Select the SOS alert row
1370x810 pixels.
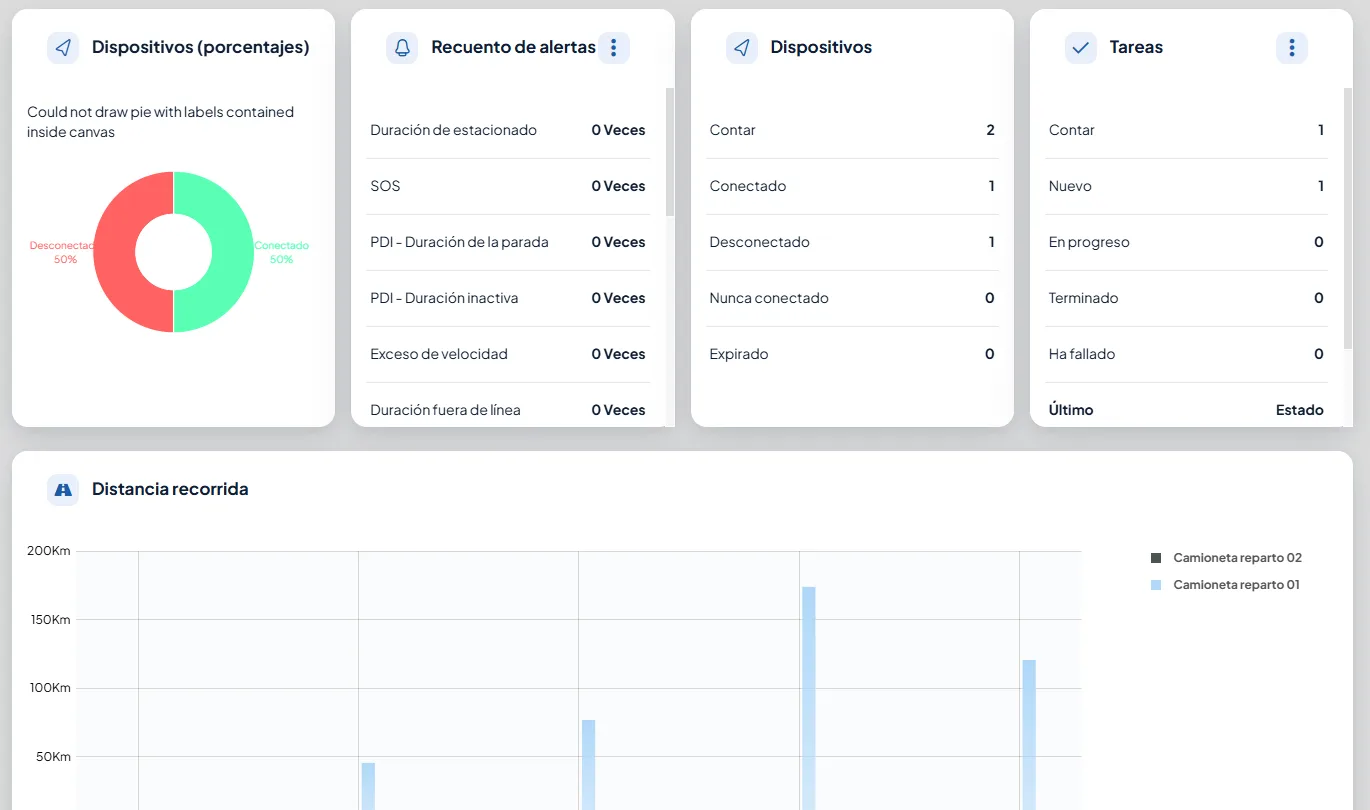(508, 186)
